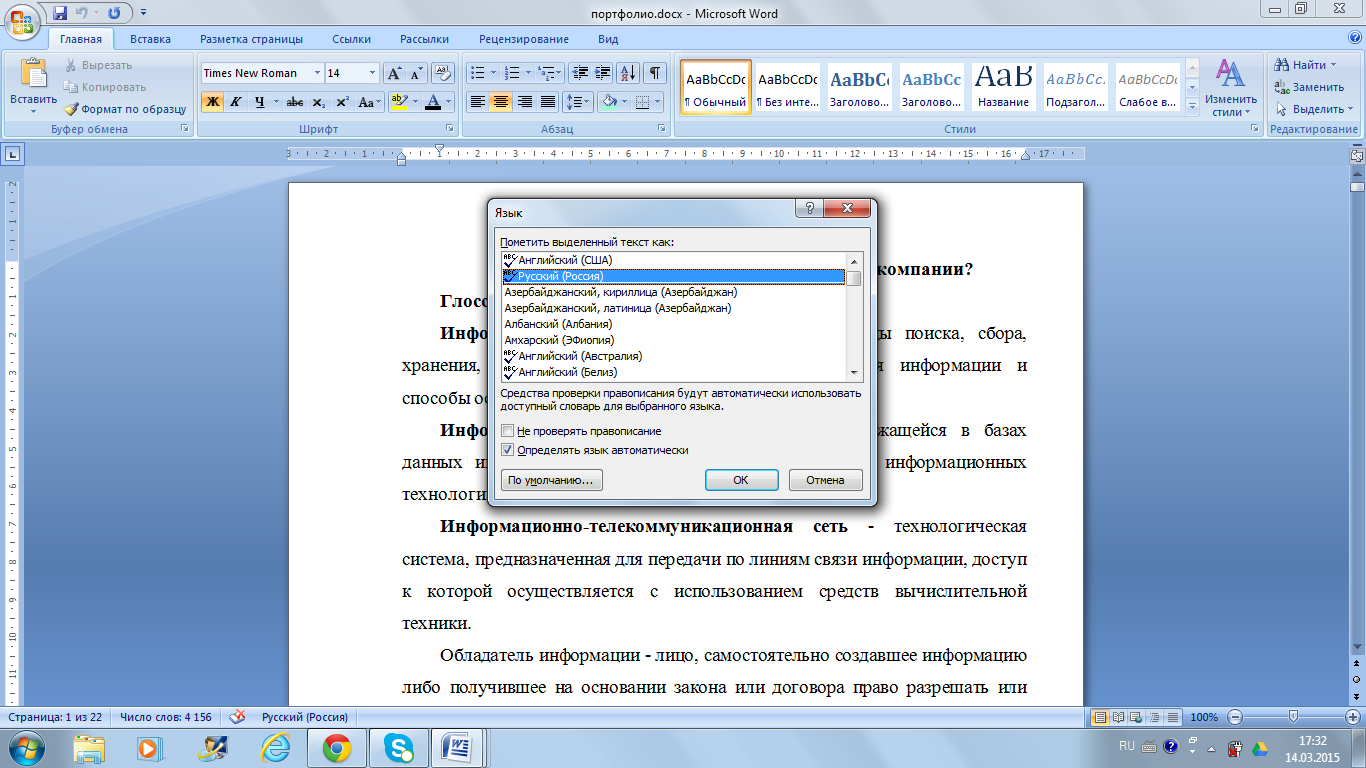
Task: Click the Copy (Копировать) command
Action: click(x=105, y=87)
